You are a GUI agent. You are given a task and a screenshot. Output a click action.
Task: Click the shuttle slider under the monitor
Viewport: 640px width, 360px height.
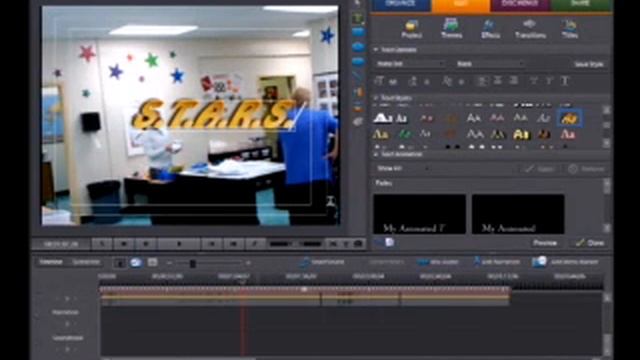(295, 244)
